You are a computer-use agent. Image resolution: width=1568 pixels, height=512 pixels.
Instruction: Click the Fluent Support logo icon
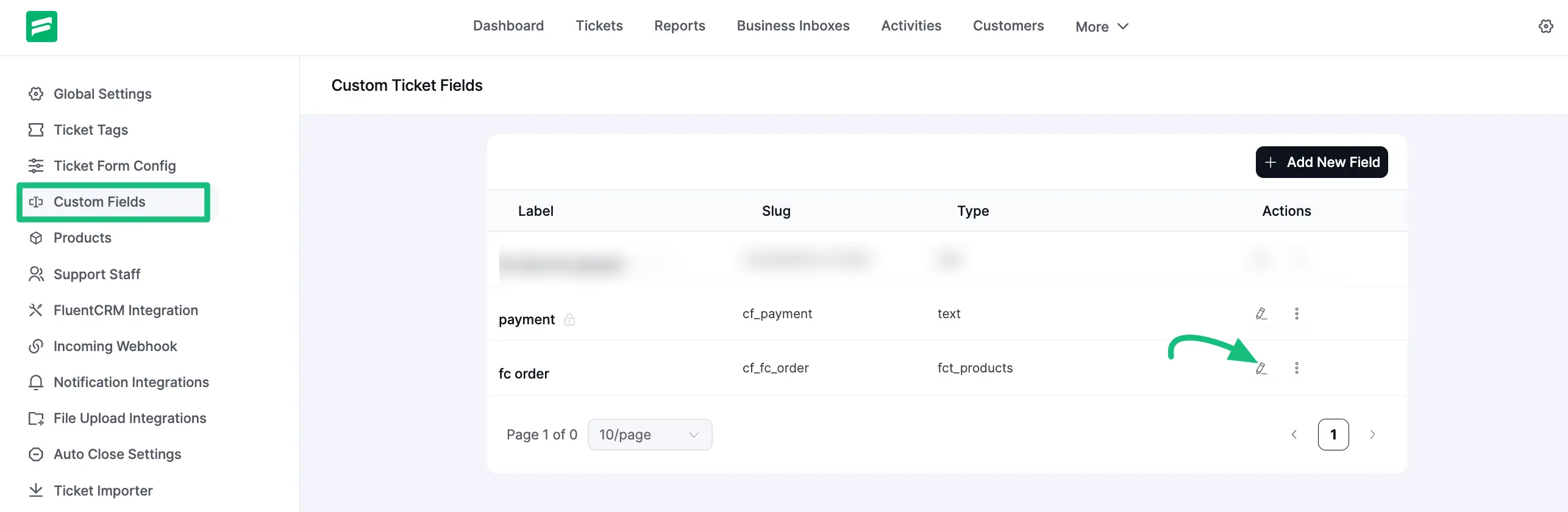coord(41,26)
